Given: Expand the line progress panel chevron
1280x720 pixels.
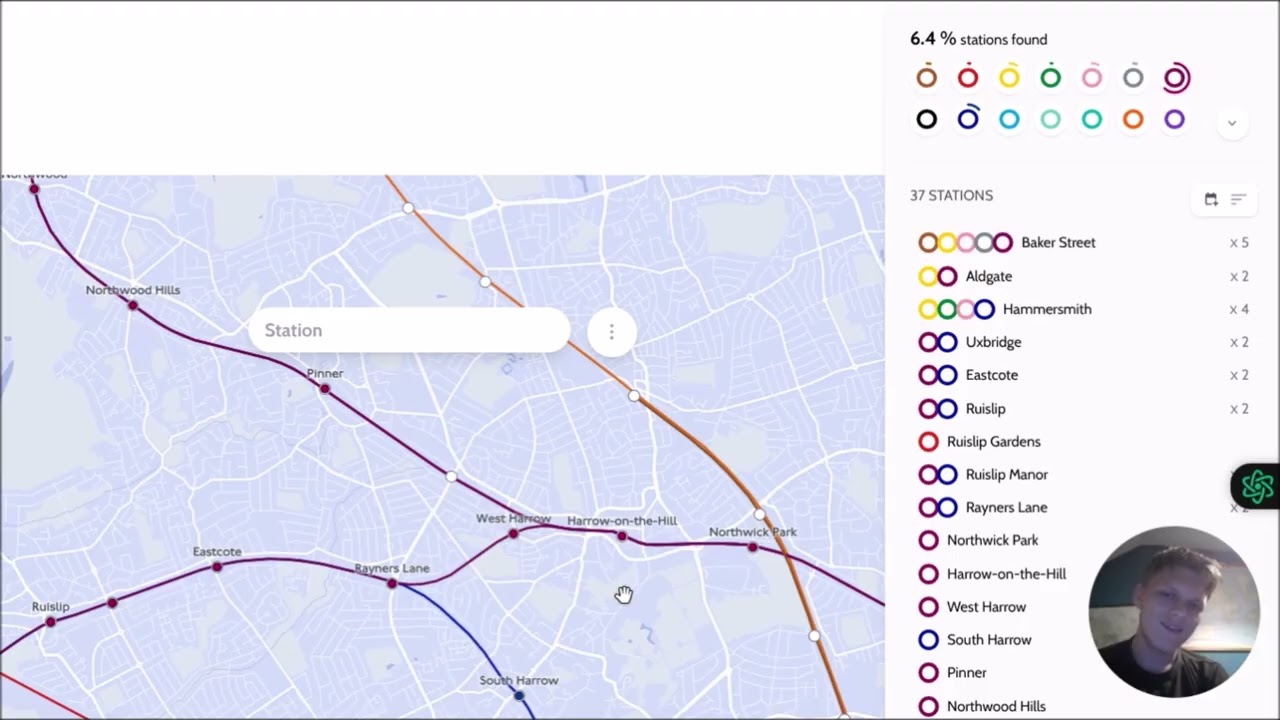Looking at the screenshot, I should (1232, 123).
